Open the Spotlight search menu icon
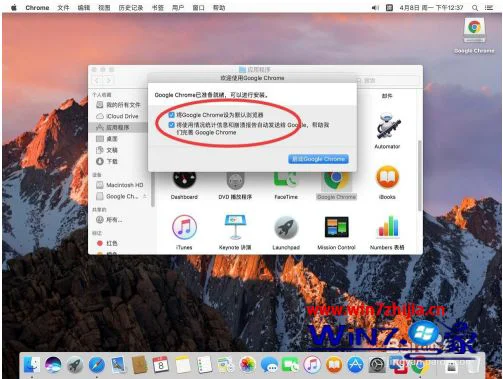This screenshot has height=379, width=503. pos(475,8)
